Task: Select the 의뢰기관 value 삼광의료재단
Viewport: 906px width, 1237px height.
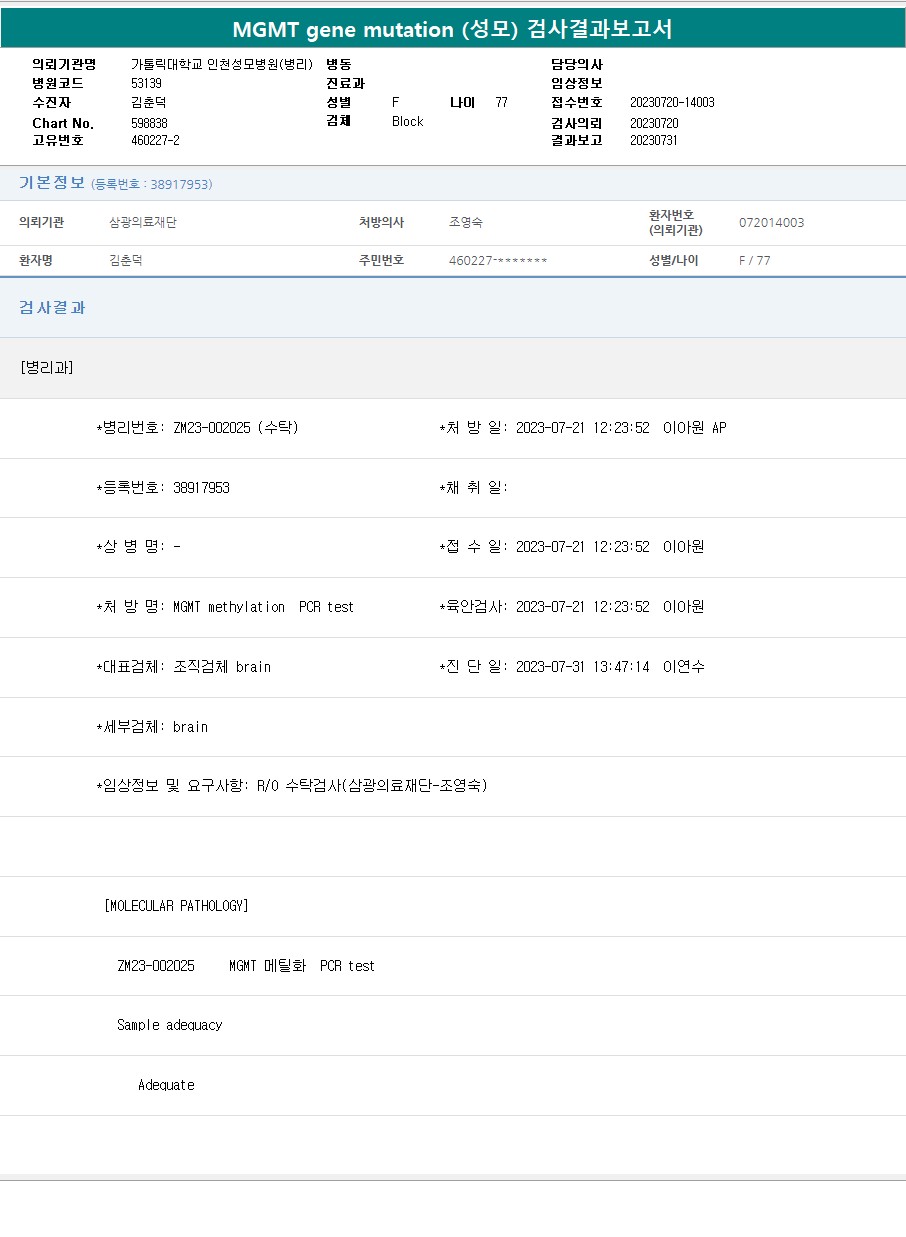Action: (x=142, y=222)
